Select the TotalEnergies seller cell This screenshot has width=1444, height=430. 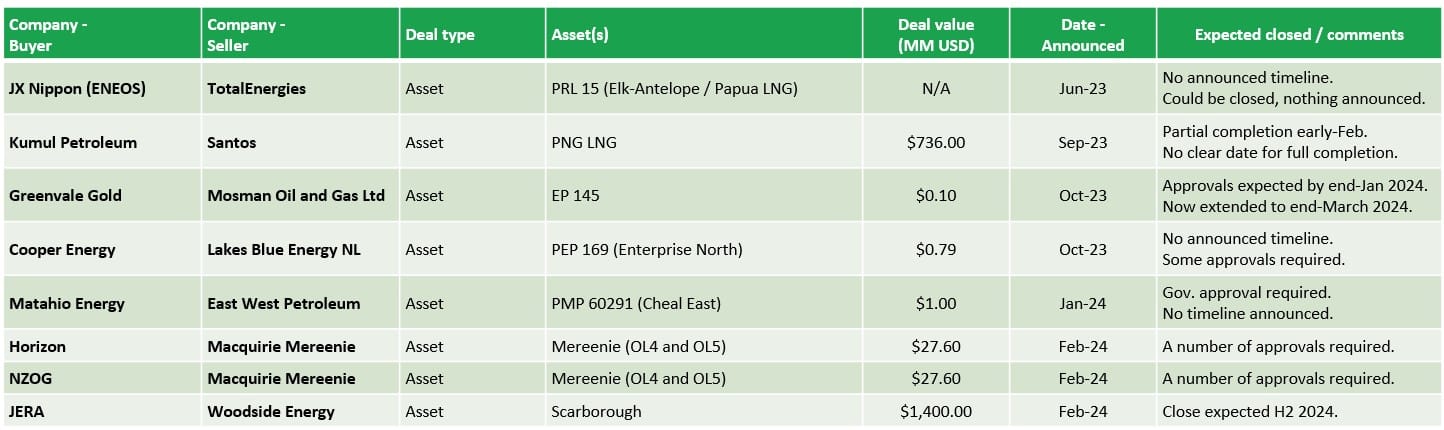[x=257, y=88]
